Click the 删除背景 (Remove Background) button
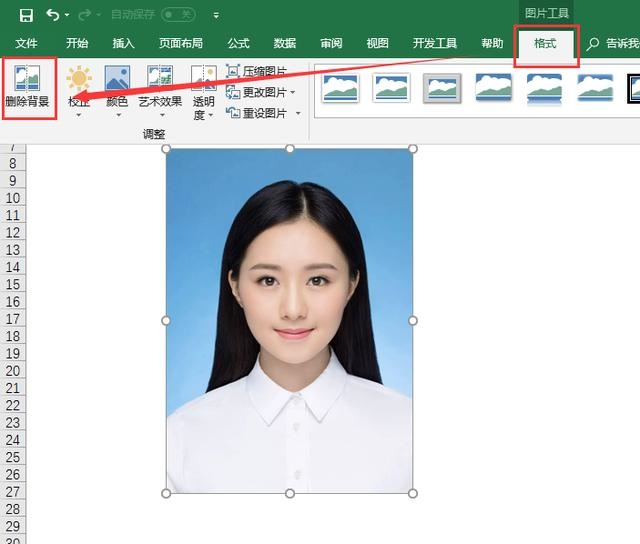 coord(28,89)
